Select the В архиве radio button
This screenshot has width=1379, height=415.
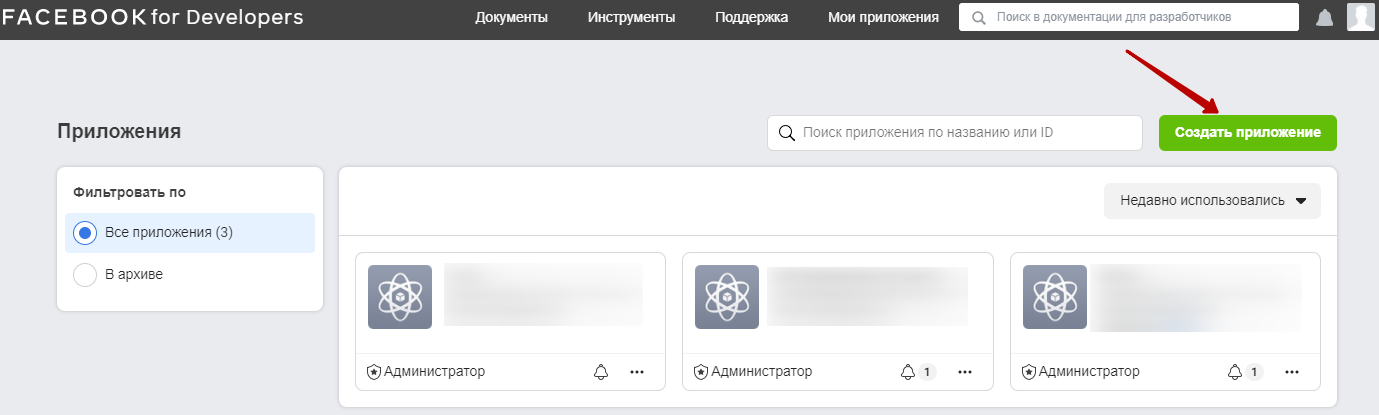[85, 274]
